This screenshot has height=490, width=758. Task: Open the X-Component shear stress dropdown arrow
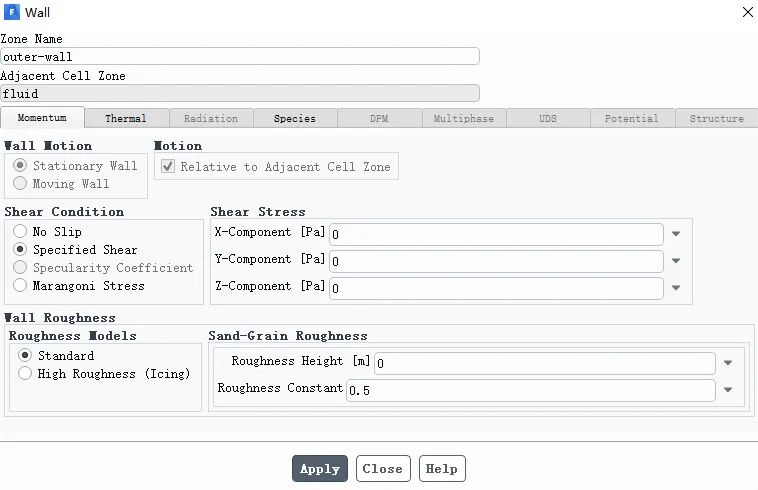pyautogui.click(x=676, y=234)
